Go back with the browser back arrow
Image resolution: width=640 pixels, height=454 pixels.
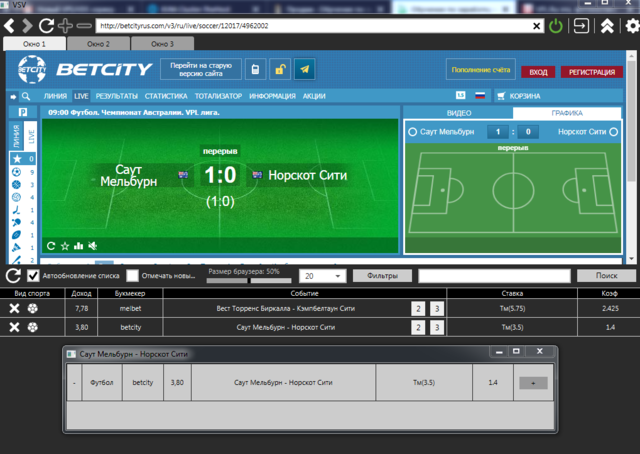coord(9,26)
